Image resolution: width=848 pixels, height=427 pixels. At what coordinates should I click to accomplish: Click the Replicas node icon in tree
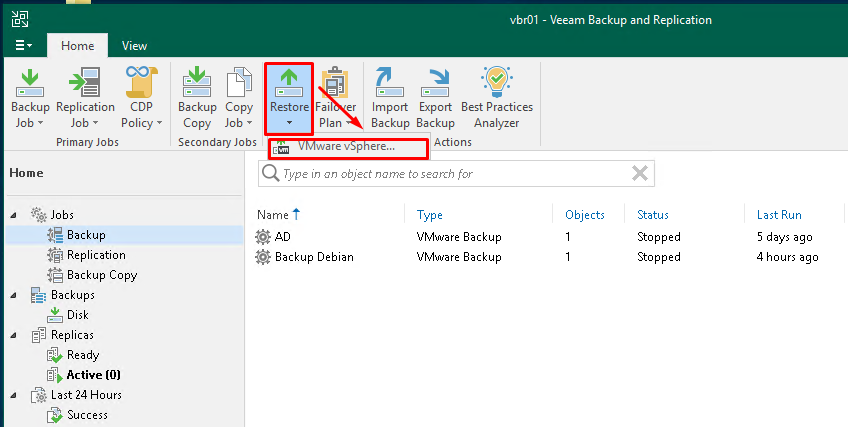click(x=39, y=335)
